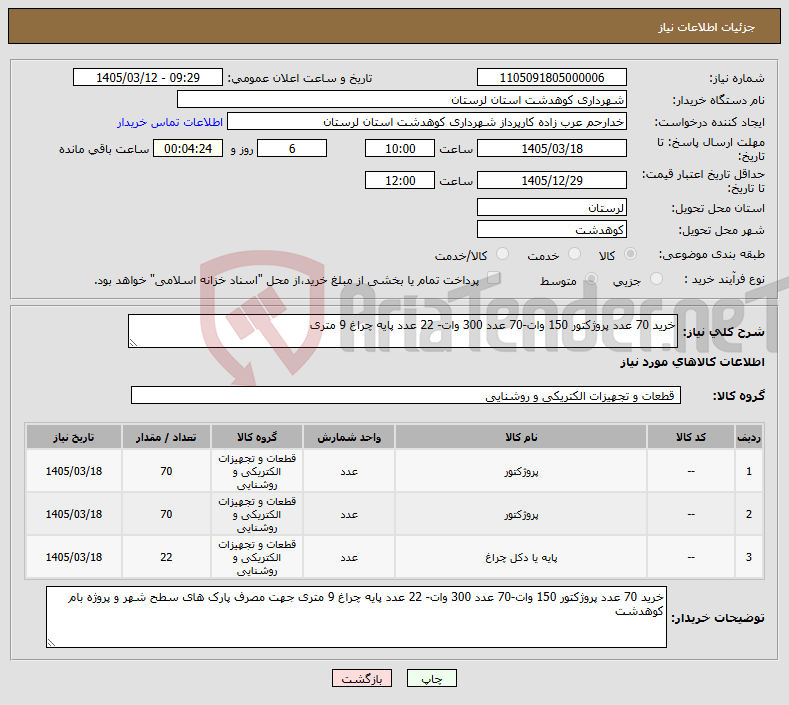Select the کالا/خدمت radio button
This screenshot has width=789, height=705.
[502, 254]
